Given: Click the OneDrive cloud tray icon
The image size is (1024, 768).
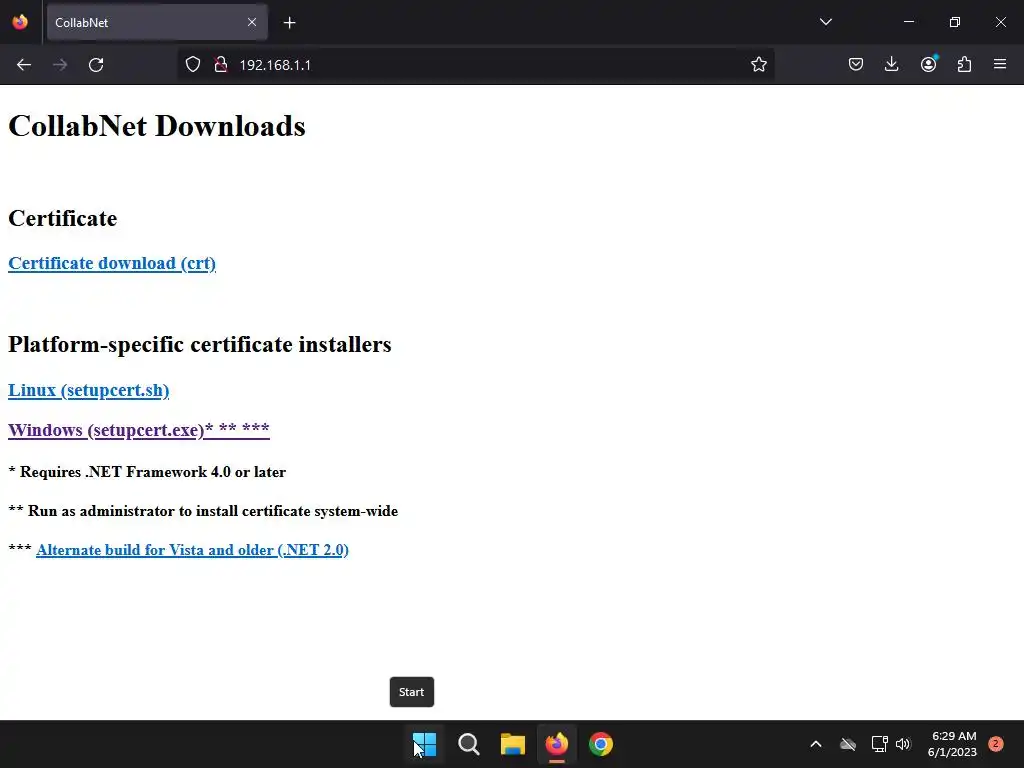Looking at the screenshot, I should (848, 744).
